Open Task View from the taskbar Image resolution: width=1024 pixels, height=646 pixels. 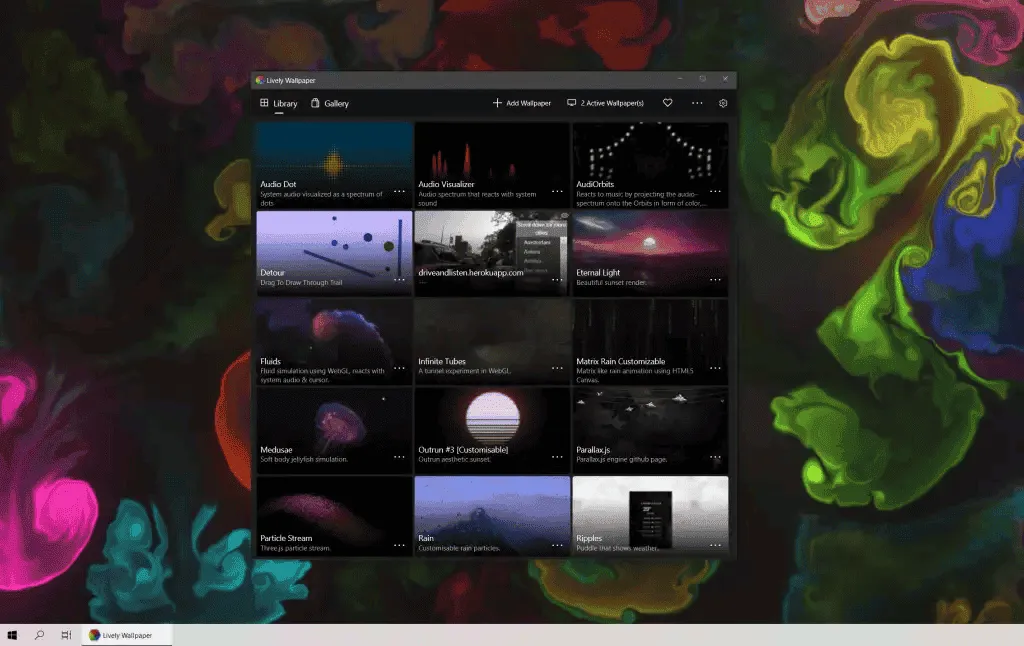(x=66, y=634)
